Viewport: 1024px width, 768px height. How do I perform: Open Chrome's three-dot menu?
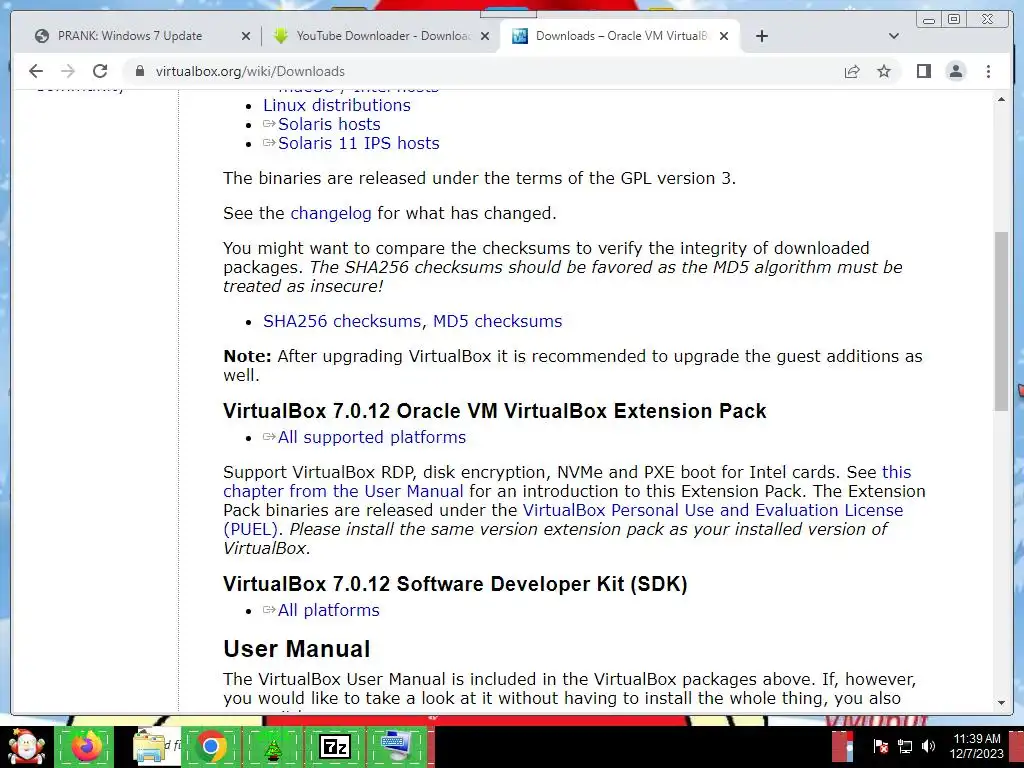click(988, 71)
